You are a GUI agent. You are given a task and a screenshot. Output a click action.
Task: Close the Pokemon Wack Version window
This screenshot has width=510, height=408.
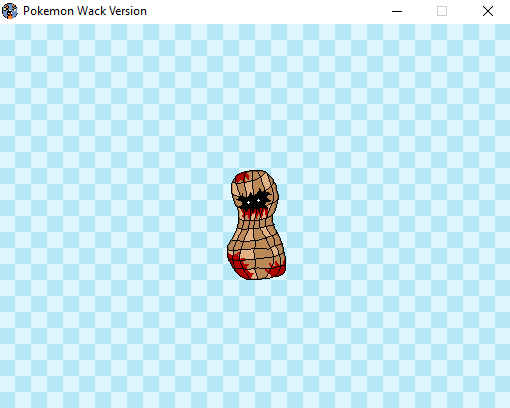point(488,11)
